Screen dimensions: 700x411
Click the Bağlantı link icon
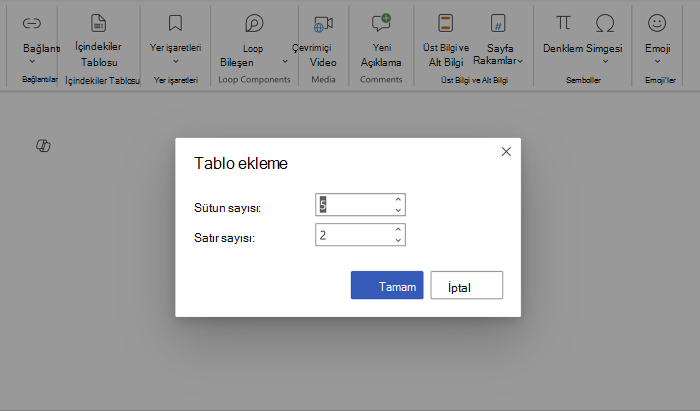point(32,23)
